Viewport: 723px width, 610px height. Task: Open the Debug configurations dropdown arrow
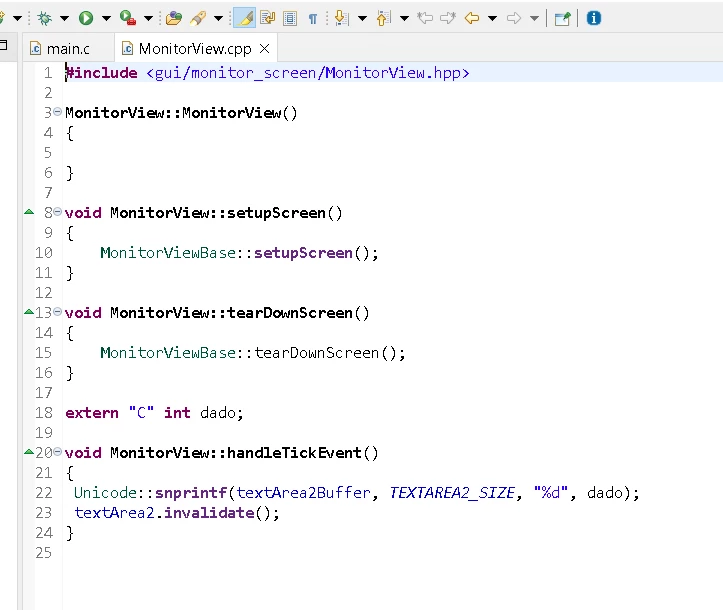tap(64, 18)
